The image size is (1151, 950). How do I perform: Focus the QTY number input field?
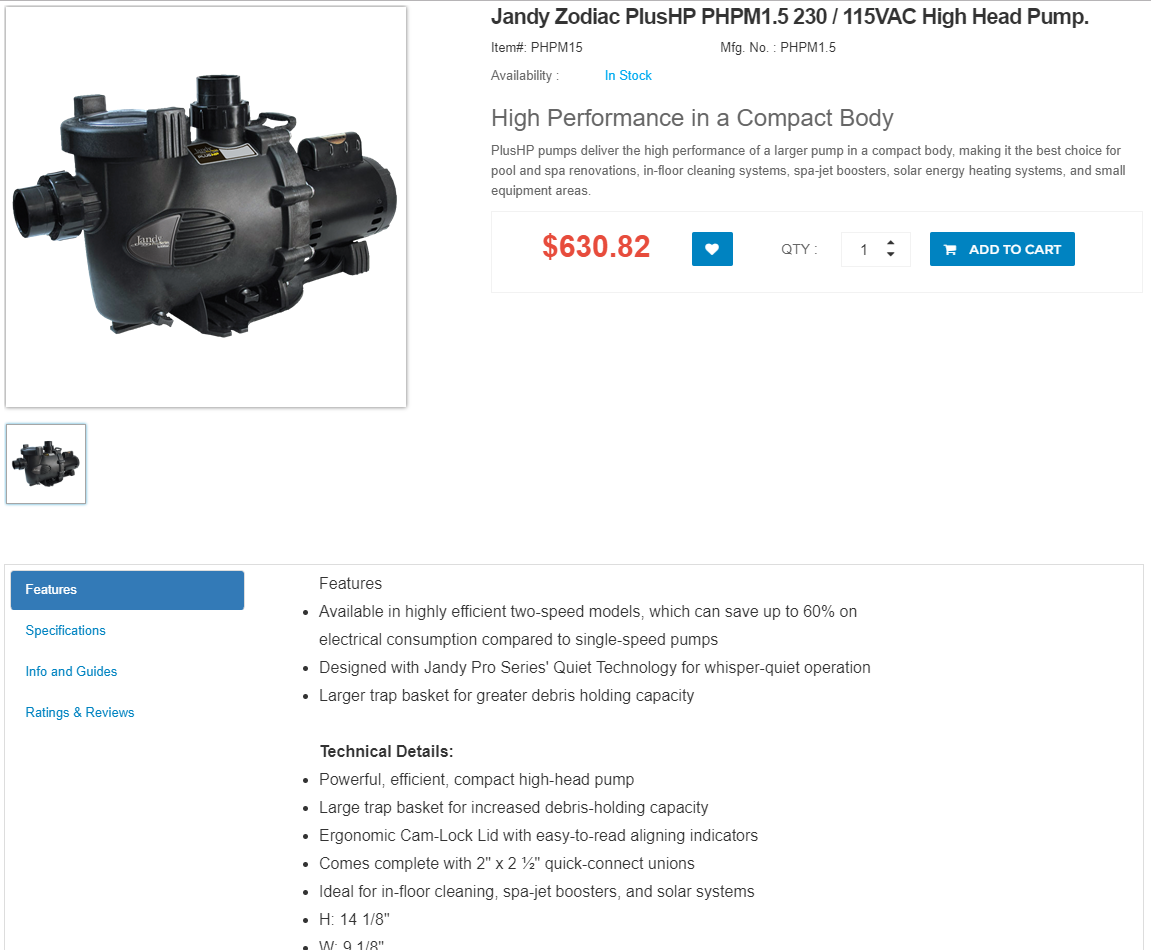875,250
